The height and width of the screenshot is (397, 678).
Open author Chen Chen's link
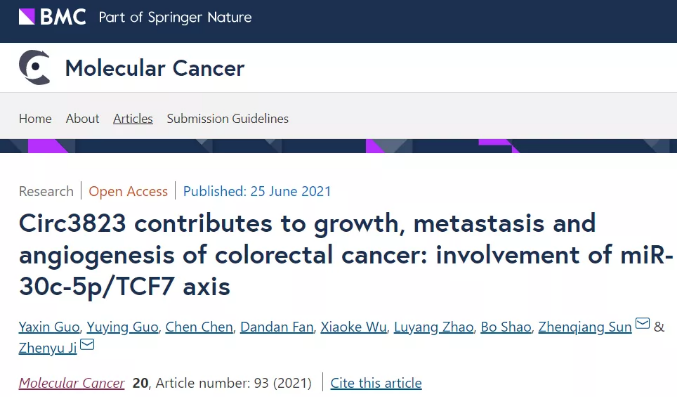(x=199, y=327)
